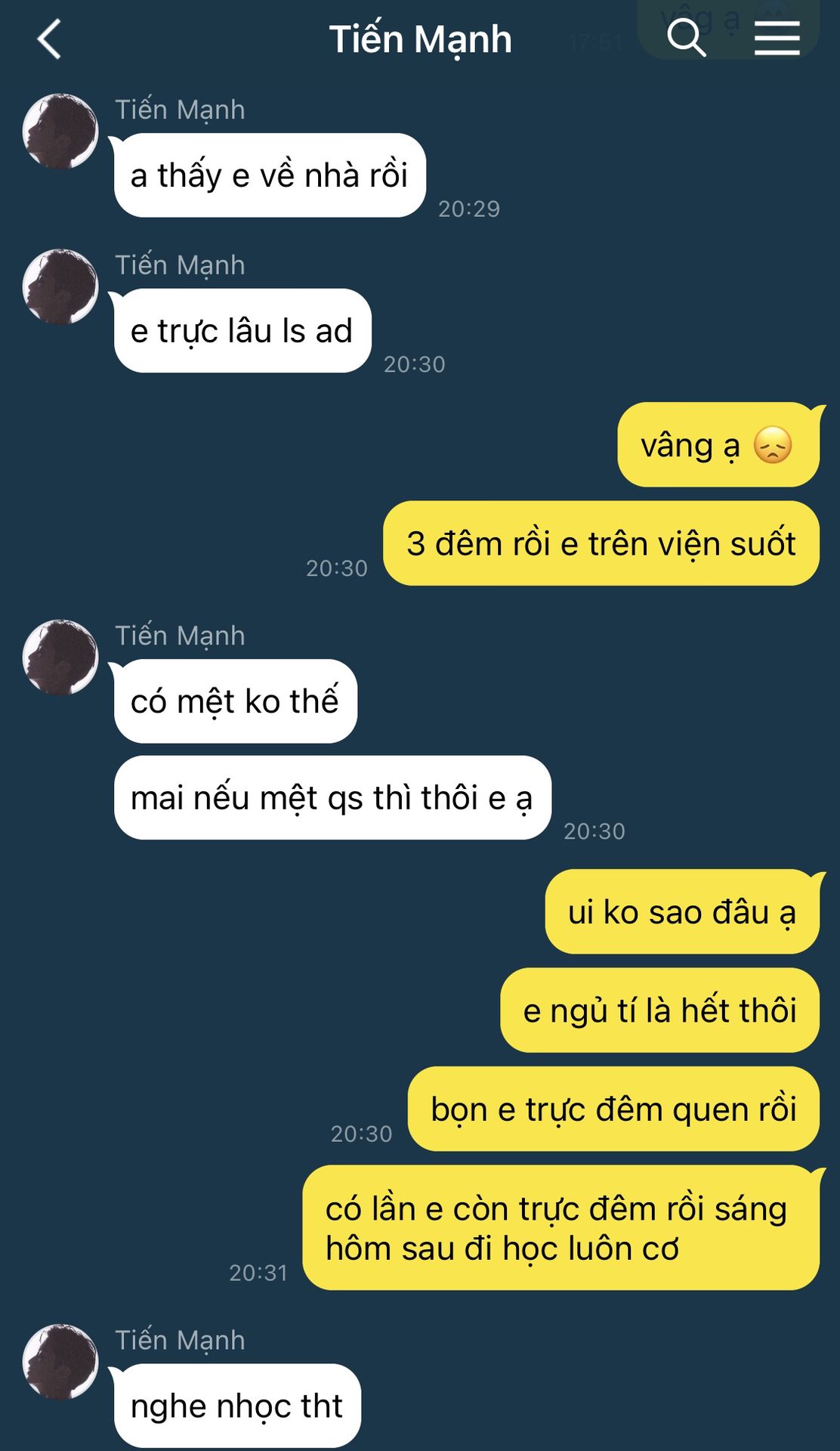Select bubble '3 đêm rồi e trên viện suốt'
This screenshot has width=840, height=1451.
(601, 543)
